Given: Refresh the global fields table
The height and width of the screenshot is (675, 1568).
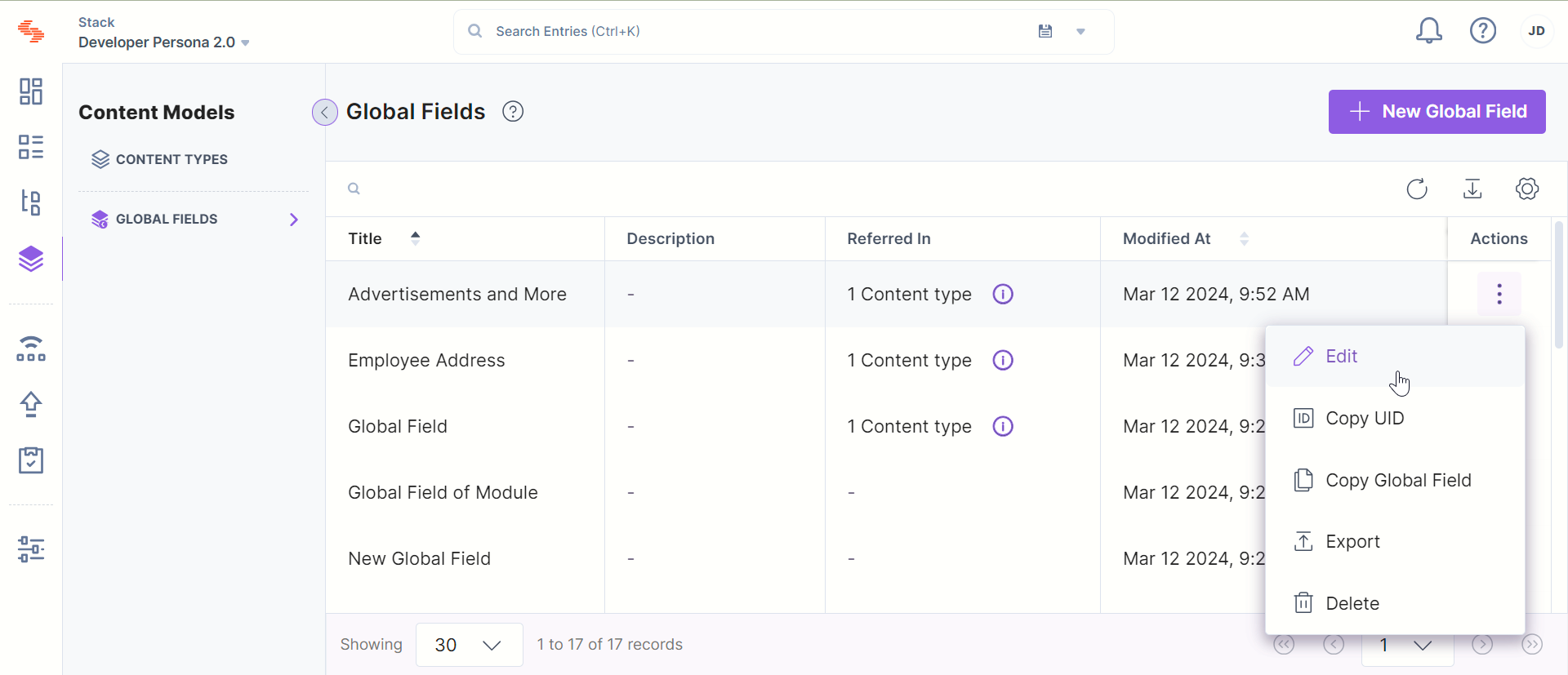Looking at the screenshot, I should click(x=1417, y=189).
